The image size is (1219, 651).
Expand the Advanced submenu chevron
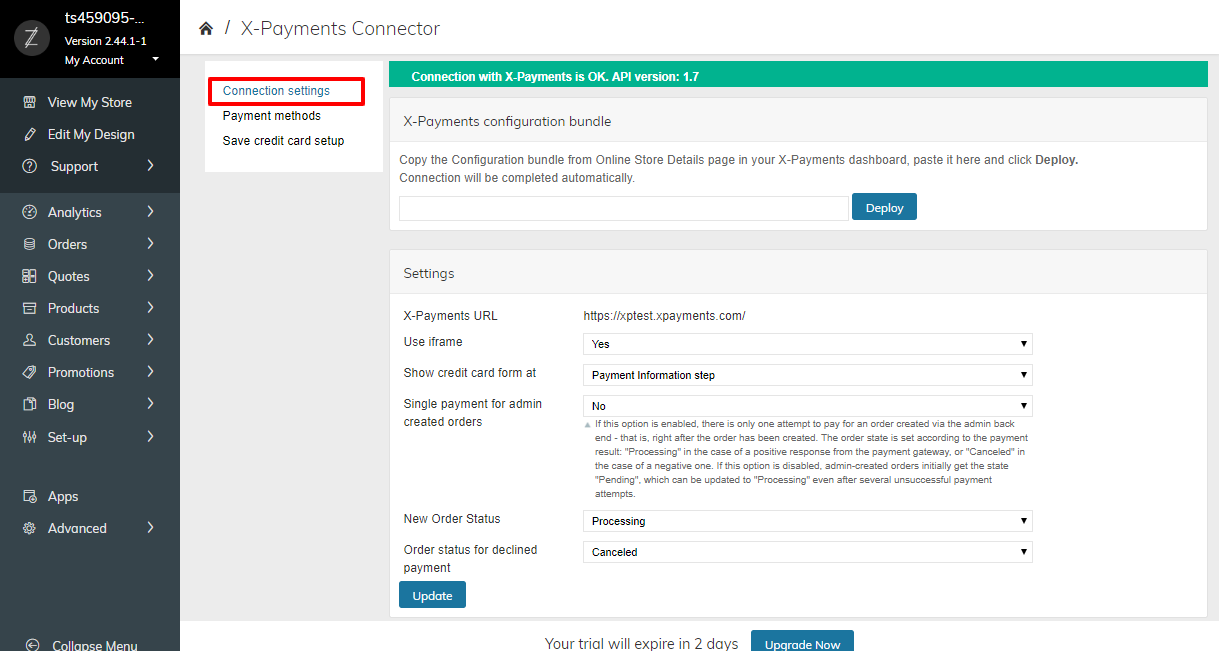pyautogui.click(x=150, y=528)
